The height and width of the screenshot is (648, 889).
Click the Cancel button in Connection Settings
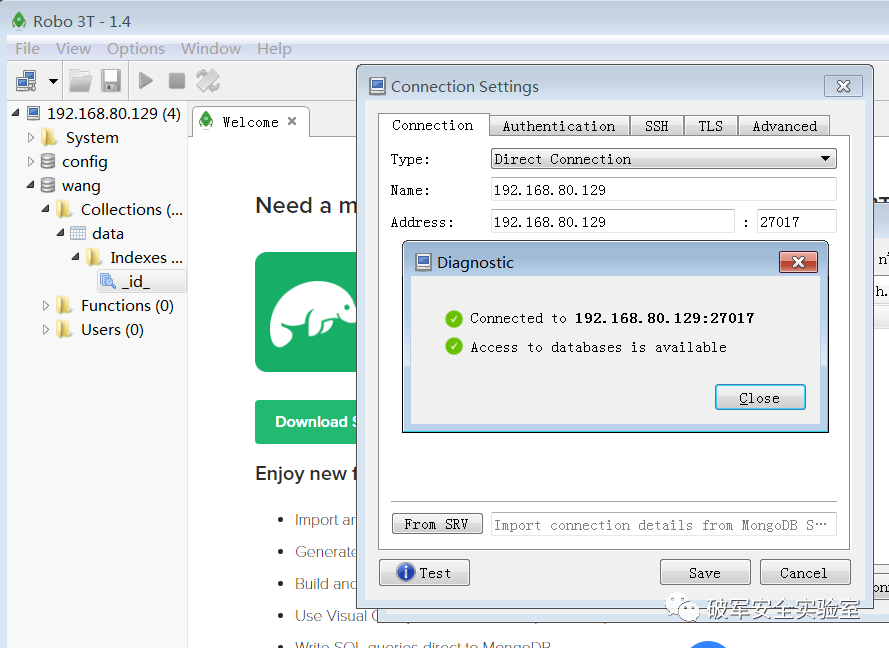[805, 573]
